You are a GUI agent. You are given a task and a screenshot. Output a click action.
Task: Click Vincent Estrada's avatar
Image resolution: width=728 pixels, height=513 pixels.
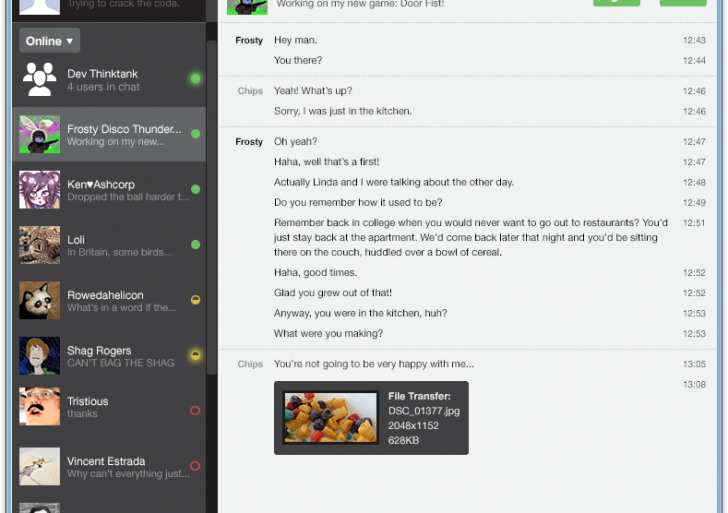[x=39, y=466]
